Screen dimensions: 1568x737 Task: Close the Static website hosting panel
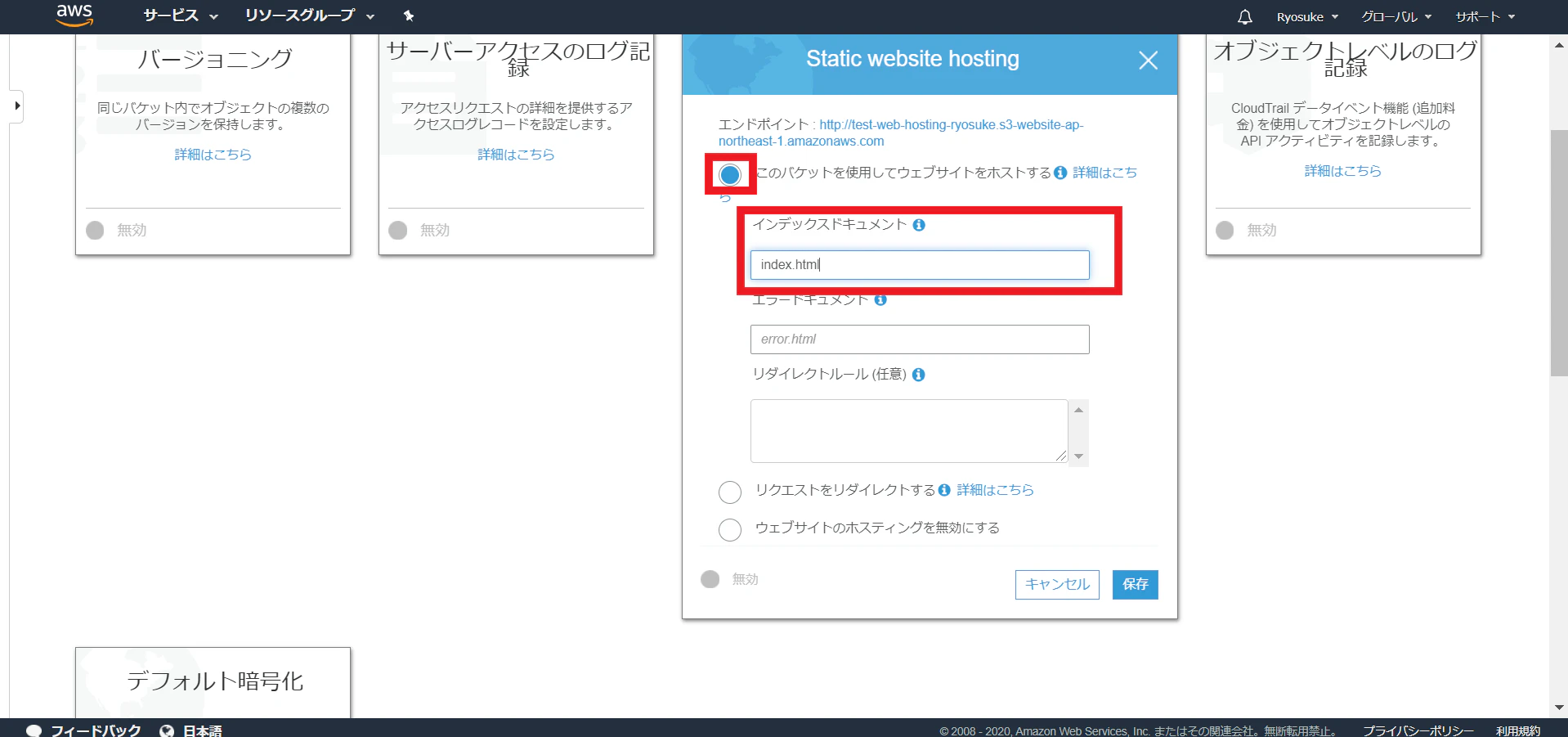1148,61
